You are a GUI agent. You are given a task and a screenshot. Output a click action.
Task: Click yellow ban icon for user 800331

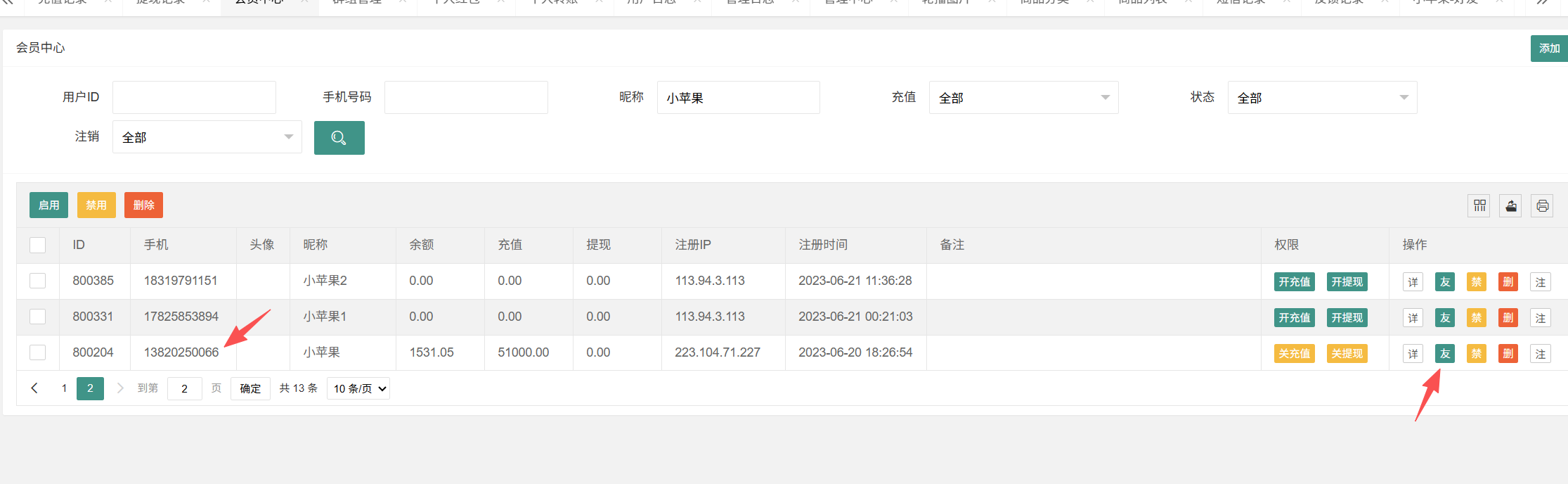(1477, 318)
